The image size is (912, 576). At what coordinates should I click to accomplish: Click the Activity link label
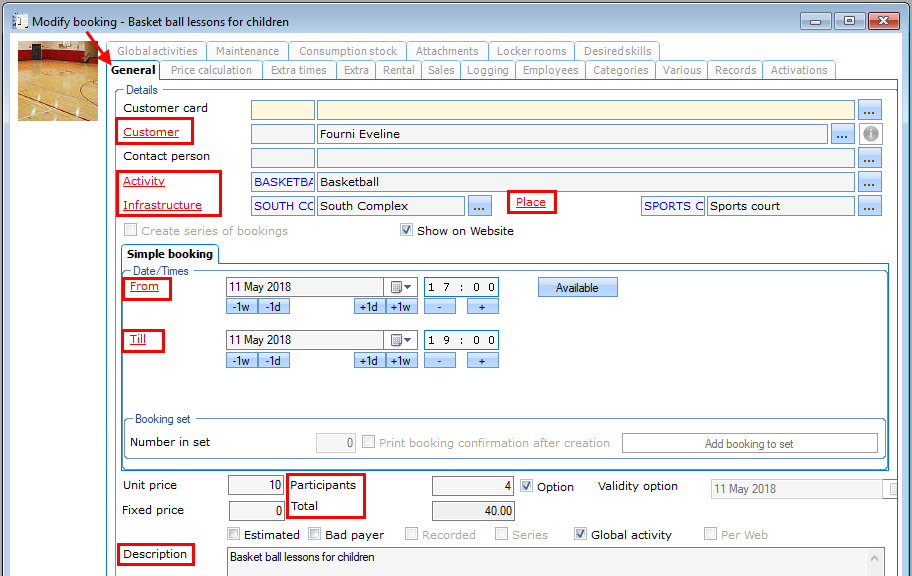(144, 181)
